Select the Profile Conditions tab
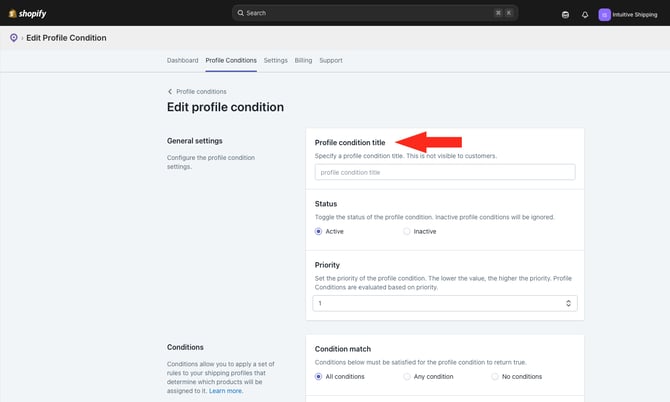 coord(231,60)
